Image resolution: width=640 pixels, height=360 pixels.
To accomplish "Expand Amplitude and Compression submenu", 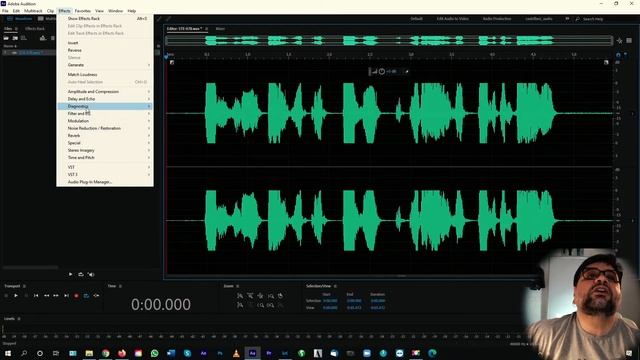I will (105, 92).
